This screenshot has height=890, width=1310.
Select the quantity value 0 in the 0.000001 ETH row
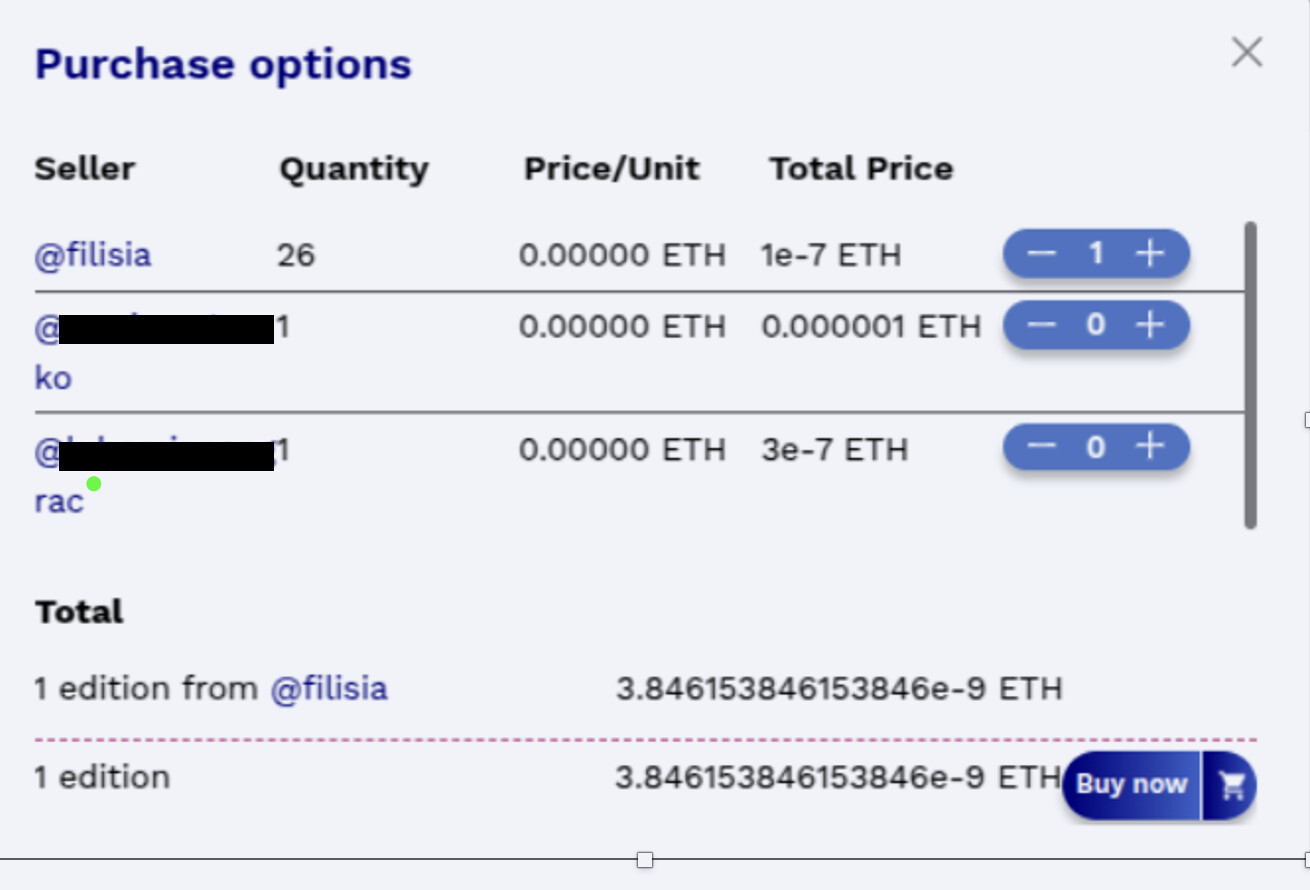(x=1096, y=325)
